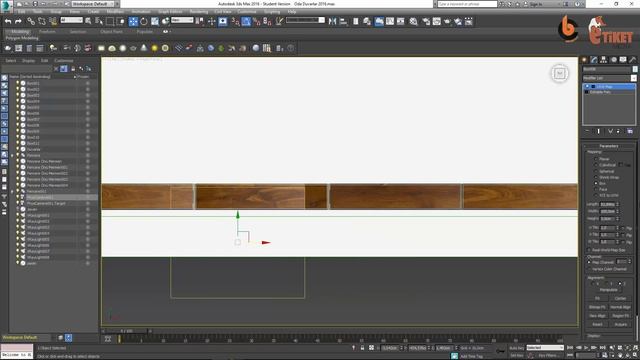Activate the Select and Rotate tool

(144, 22)
